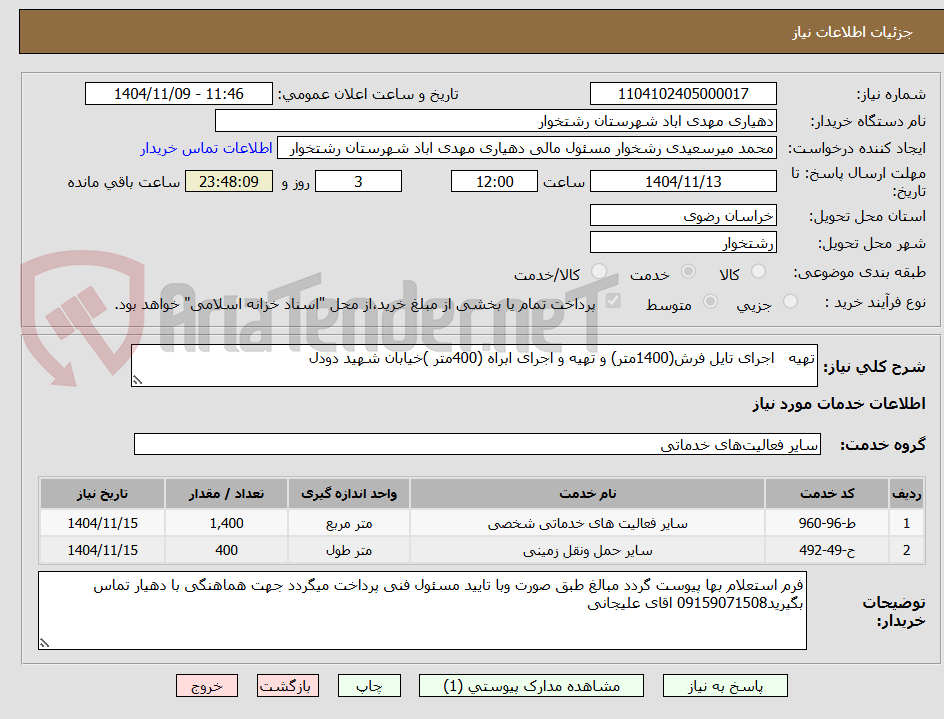Click the اطلاعات خدمات مورد نیاز heading
The image size is (944, 719).
[x=839, y=403]
